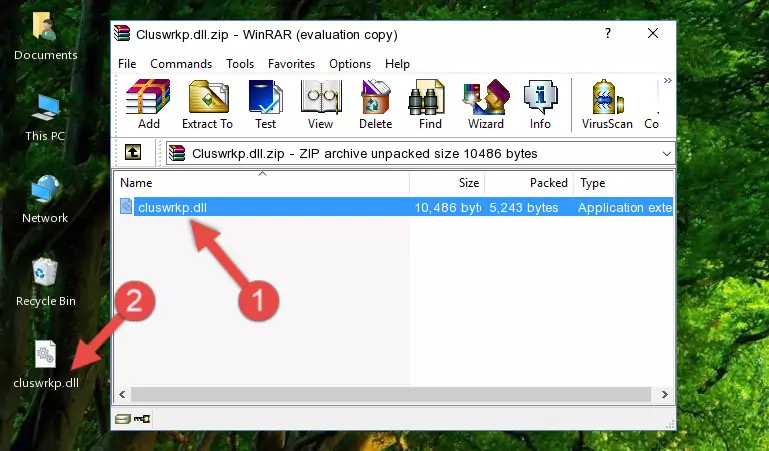This screenshot has width=769, height=451.
Task: Click the Add archive toolbar icon
Action: (148, 104)
